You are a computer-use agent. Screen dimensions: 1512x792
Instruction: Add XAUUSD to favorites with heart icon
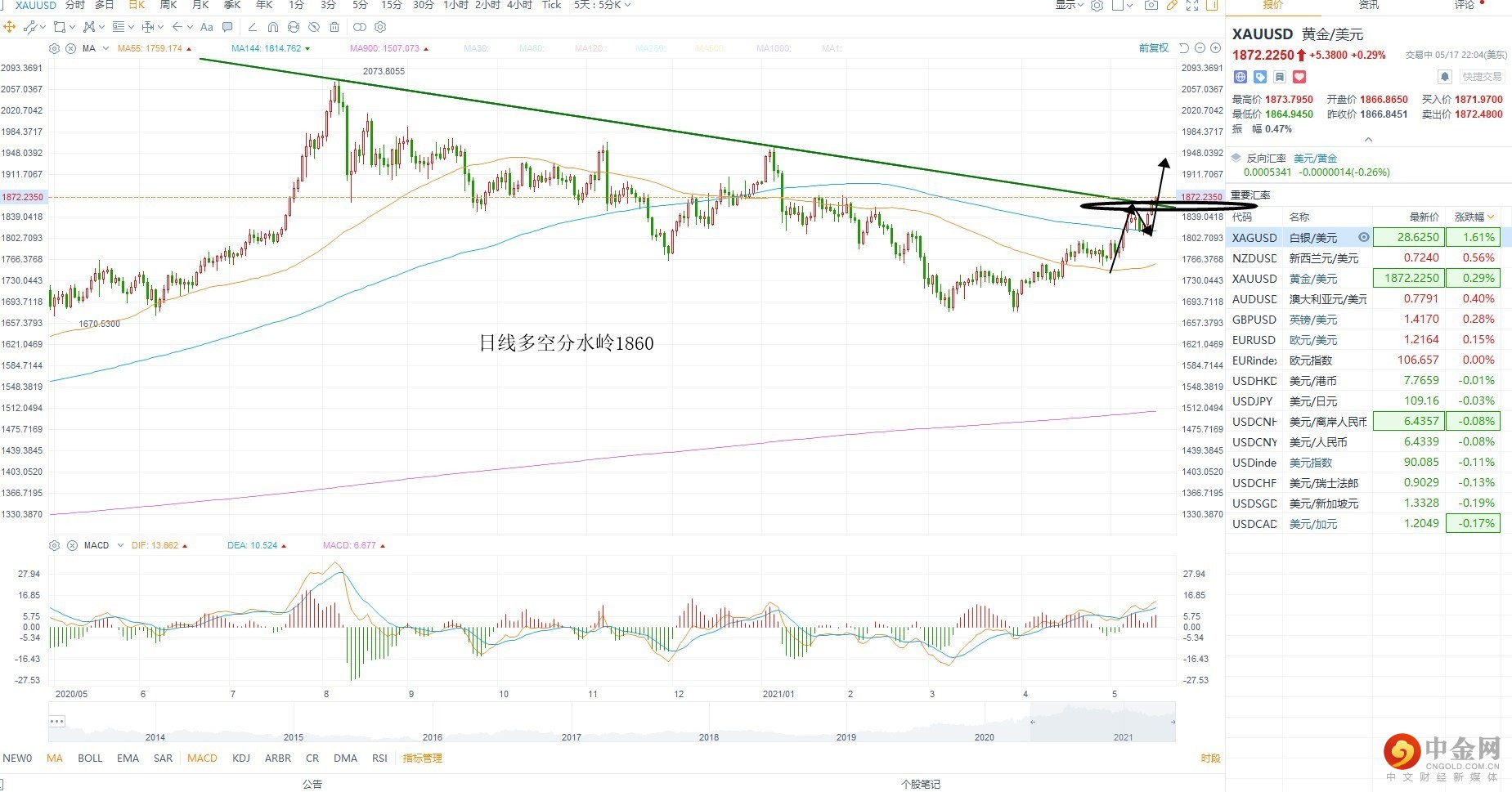click(1299, 77)
